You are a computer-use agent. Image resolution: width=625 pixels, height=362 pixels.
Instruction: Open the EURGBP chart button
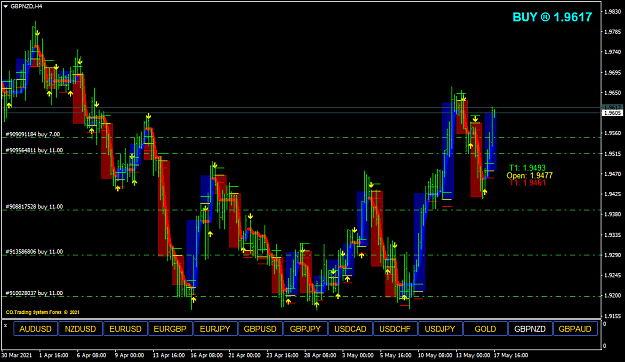point(170,329)
